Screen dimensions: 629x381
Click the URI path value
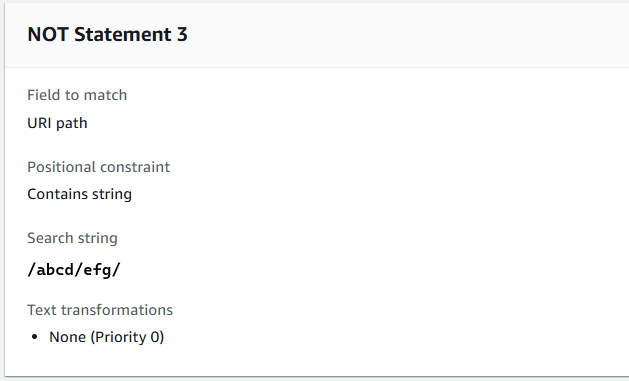(57, 123)
